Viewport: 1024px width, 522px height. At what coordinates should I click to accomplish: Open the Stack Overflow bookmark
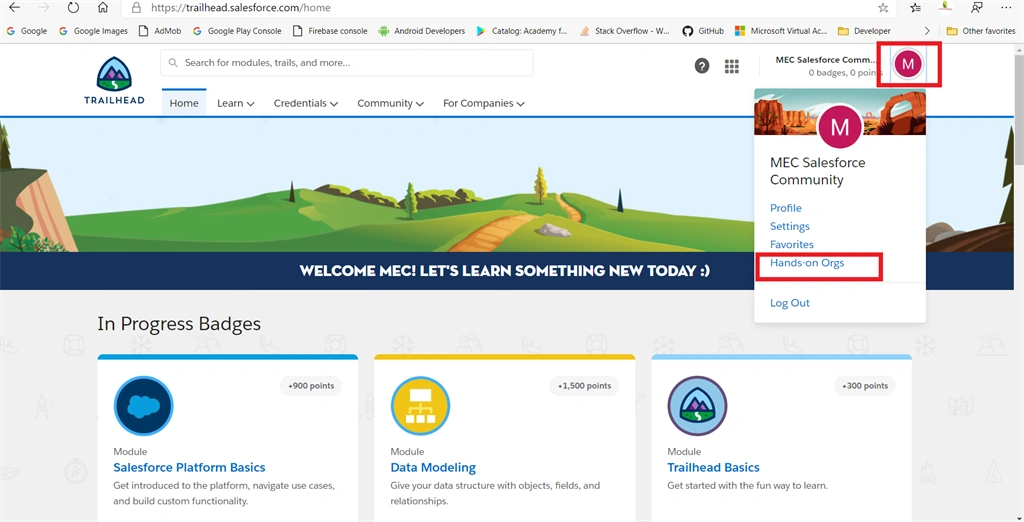coord(624,31)
